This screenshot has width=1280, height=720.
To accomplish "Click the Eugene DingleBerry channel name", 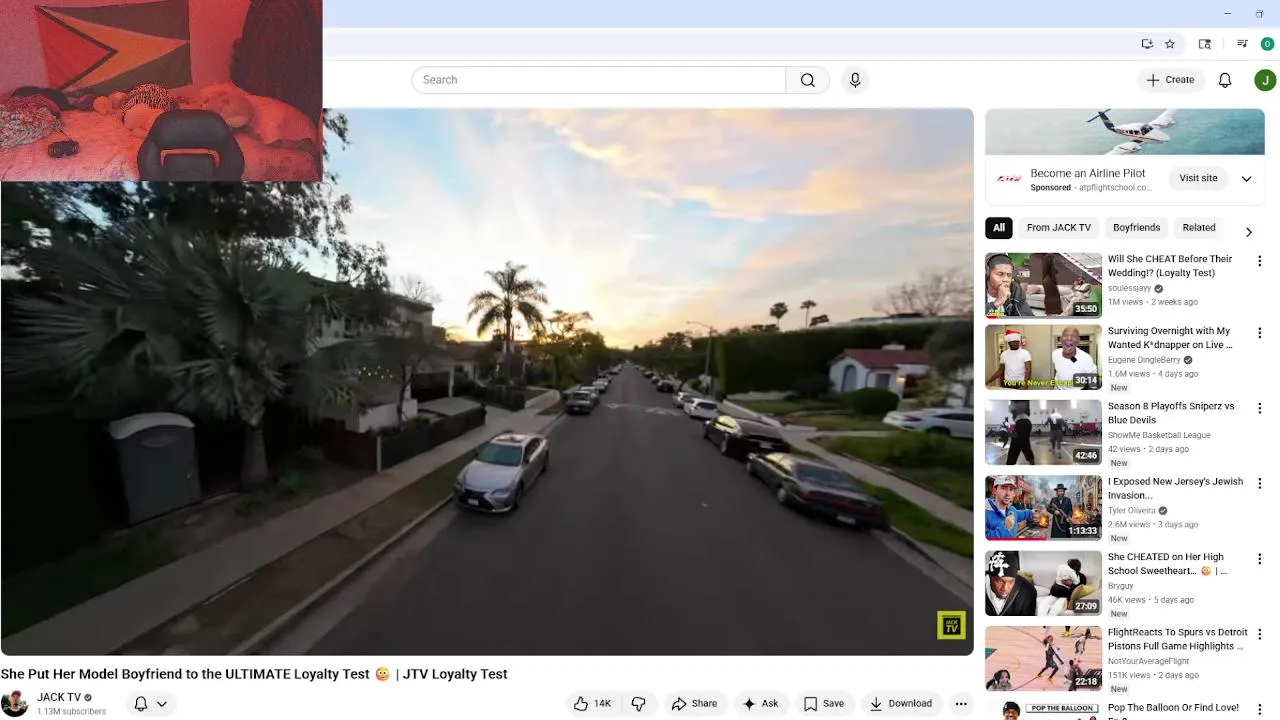I will pyautogui.click(x=1144, y=360).
